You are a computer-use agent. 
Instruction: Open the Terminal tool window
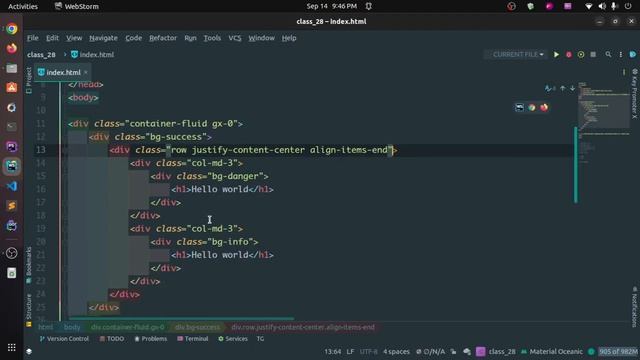click(193, 339)
